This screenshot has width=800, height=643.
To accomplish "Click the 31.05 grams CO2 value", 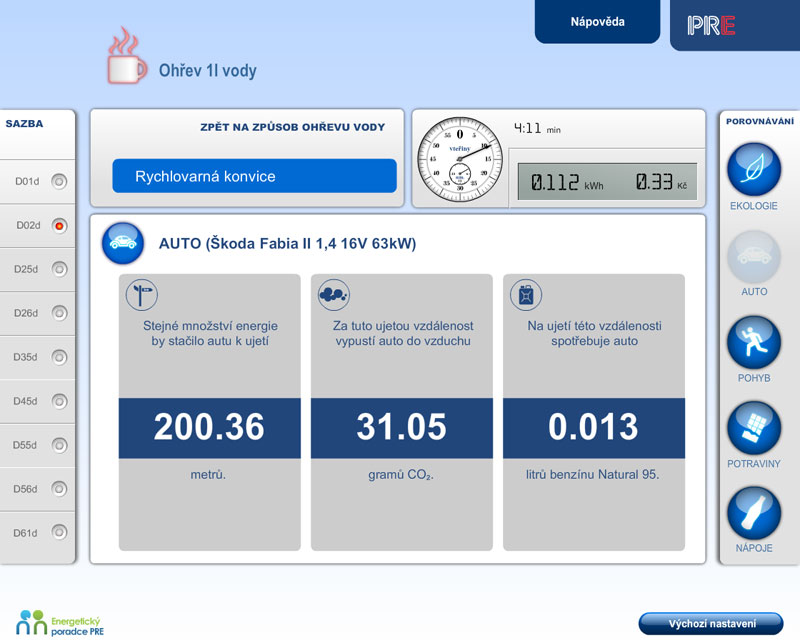I will pyautogui.click(x=402, y=427).
